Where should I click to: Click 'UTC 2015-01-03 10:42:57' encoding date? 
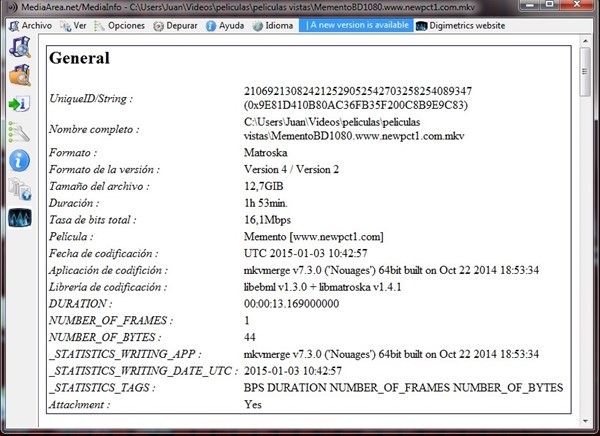coord(305,253)
